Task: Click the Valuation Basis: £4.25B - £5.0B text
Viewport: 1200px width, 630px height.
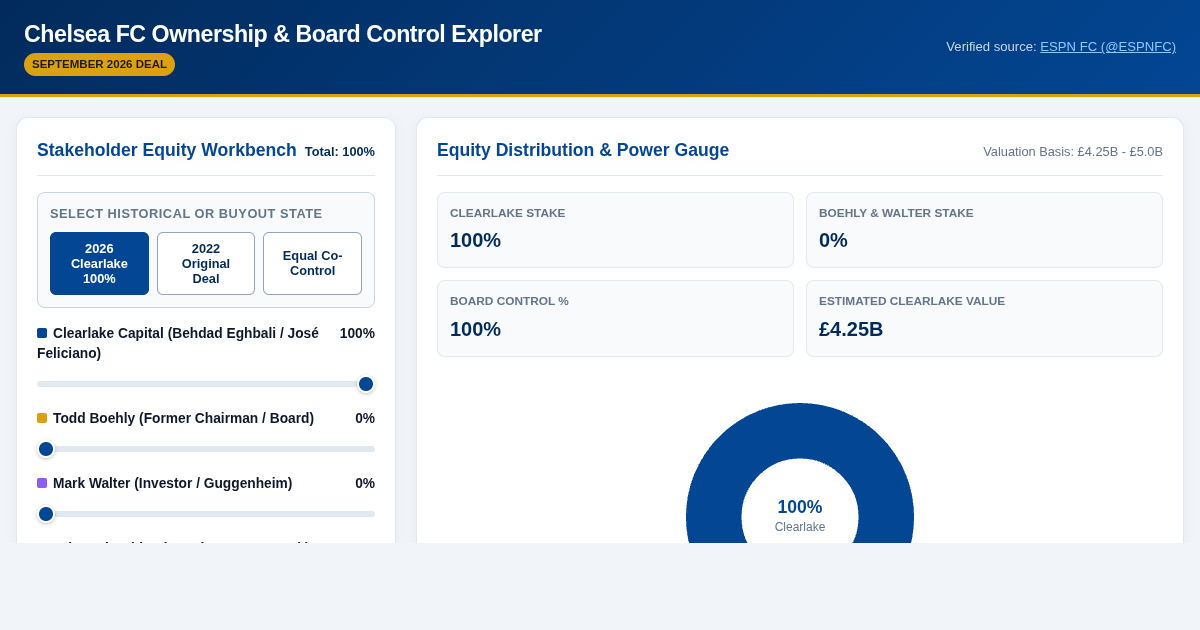Action: pos(1073,152)
